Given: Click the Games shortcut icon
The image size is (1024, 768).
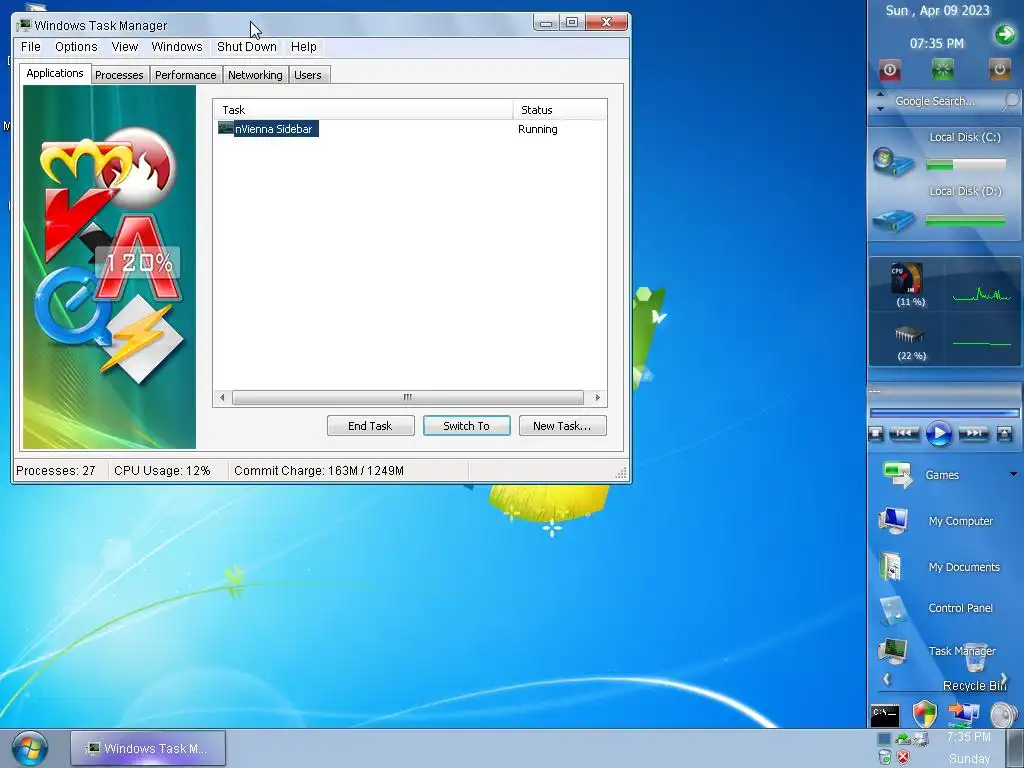Looking at the screenshot, I should [x=897, y=475].
